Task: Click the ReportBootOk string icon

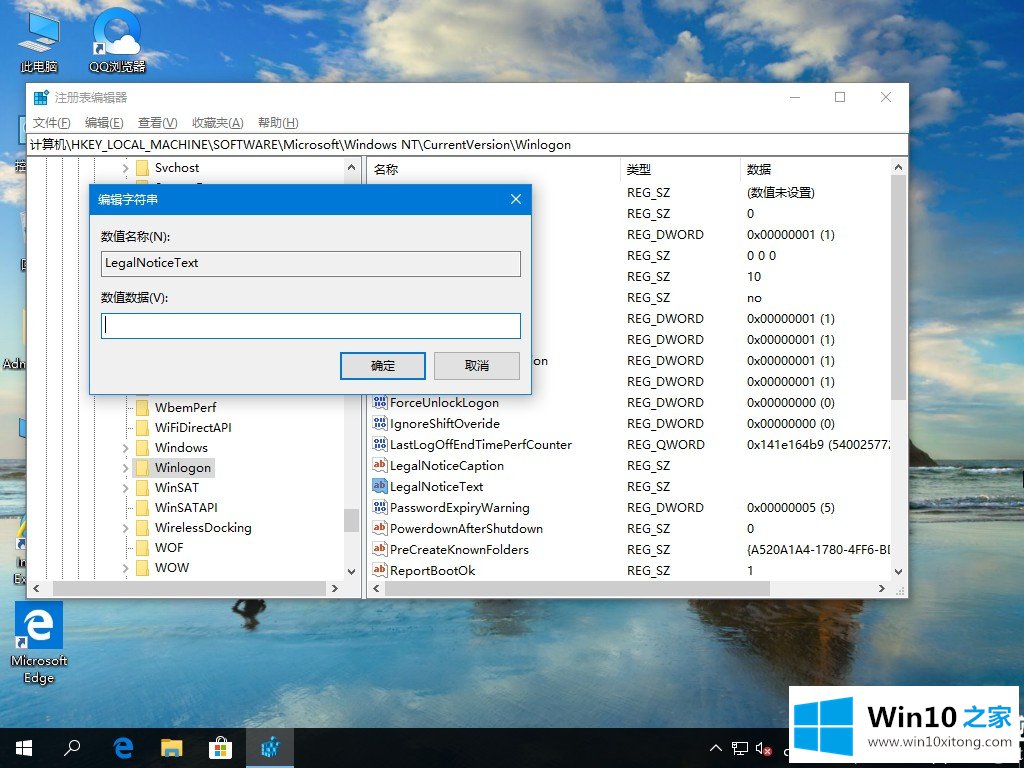Action: tap(379, 569)
